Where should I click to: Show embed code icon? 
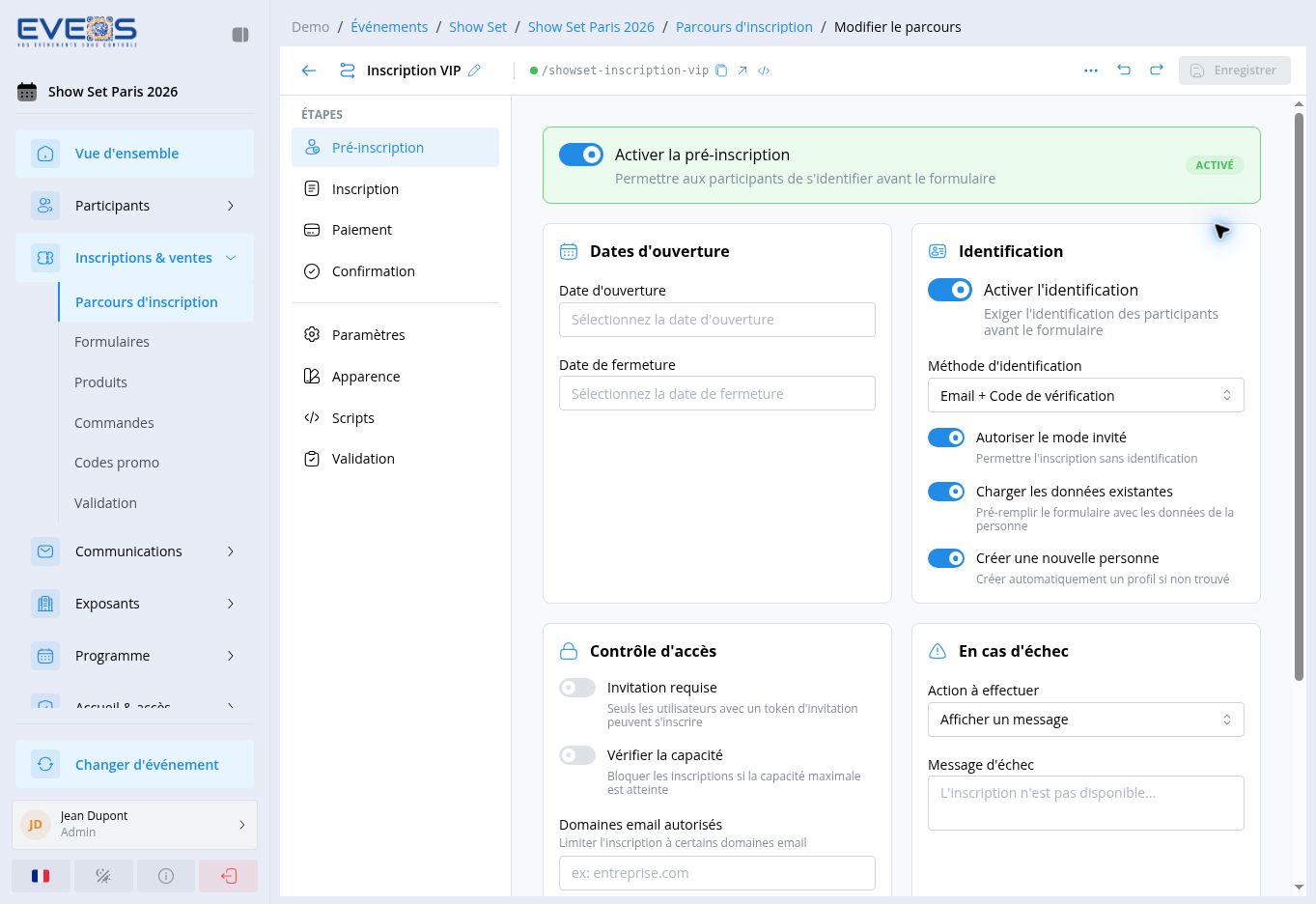(x=764, y=71)
